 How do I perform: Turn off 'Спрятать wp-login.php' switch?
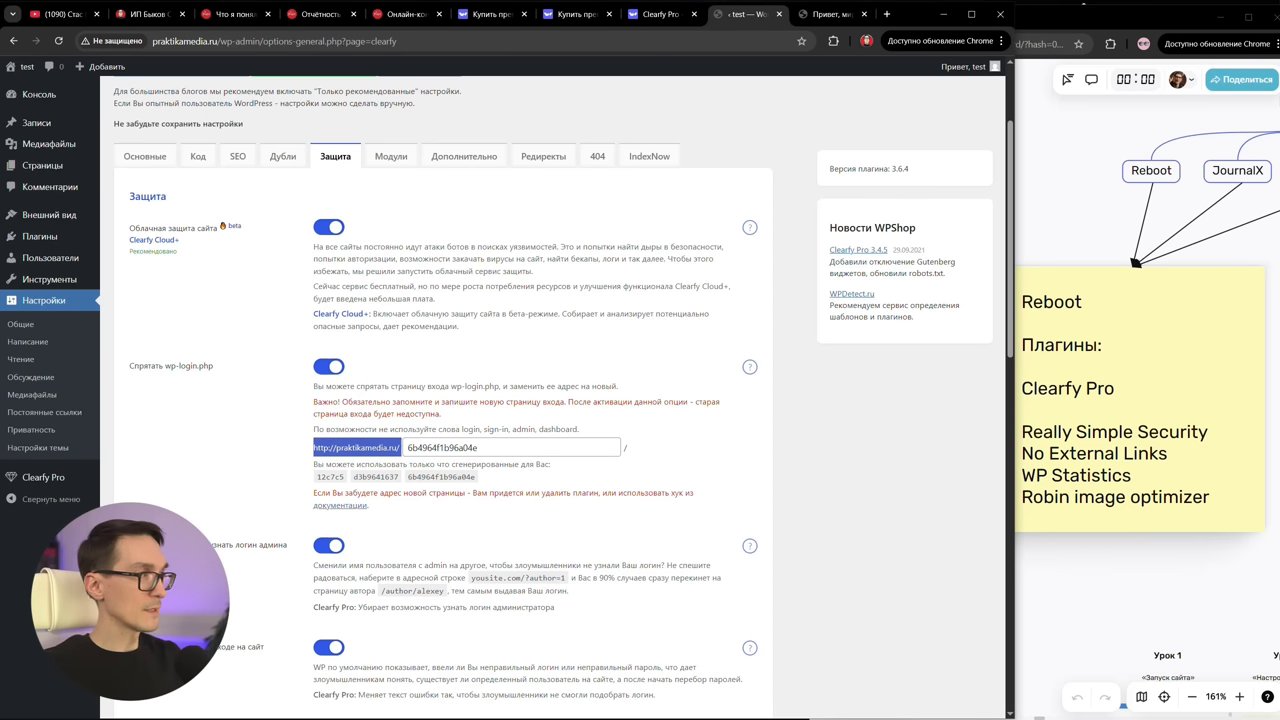pyautogui.click(x=329, y=367)
